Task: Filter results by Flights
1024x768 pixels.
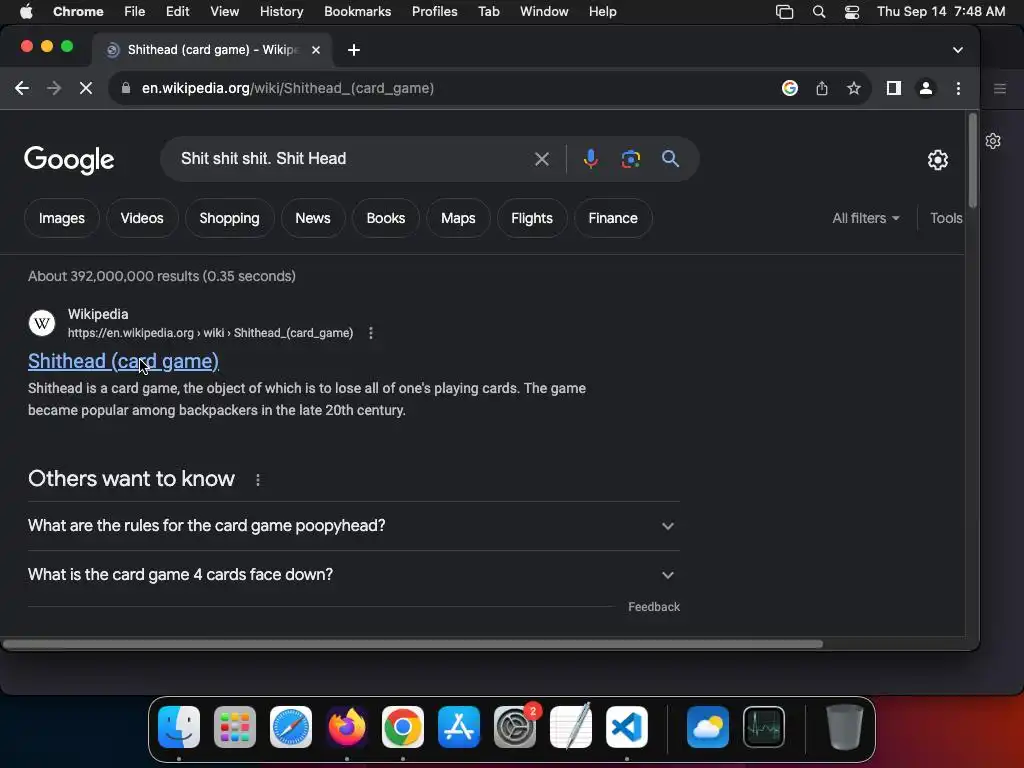Action: pos(532,218)
